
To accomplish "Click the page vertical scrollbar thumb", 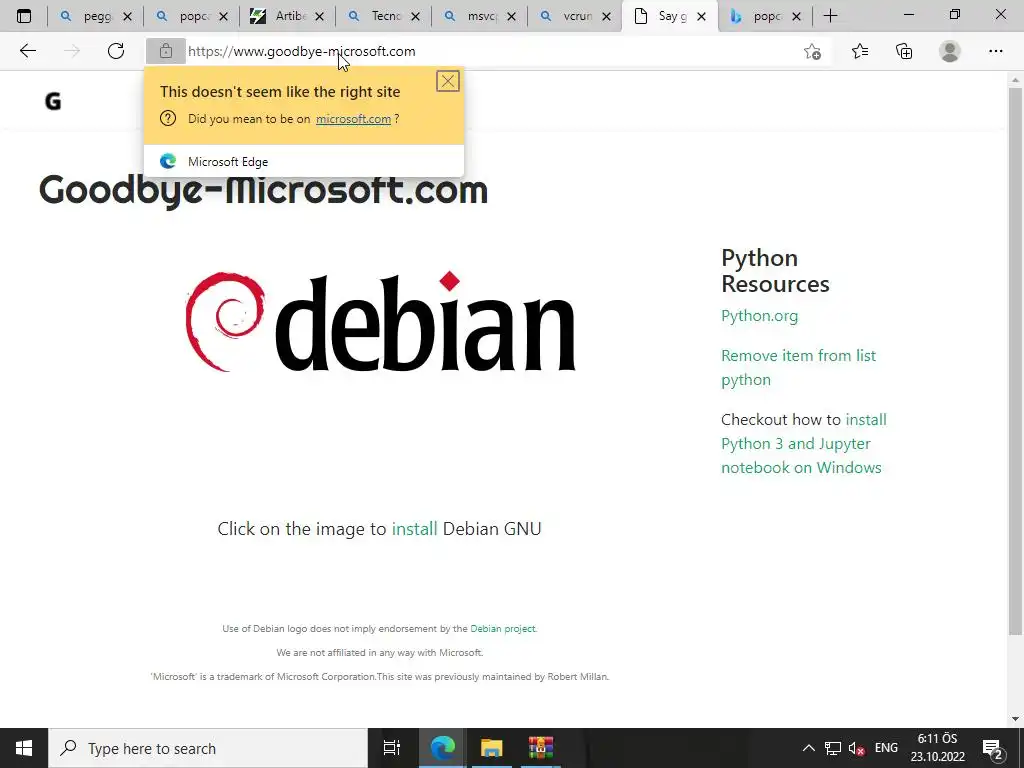I will [1015, 360].
